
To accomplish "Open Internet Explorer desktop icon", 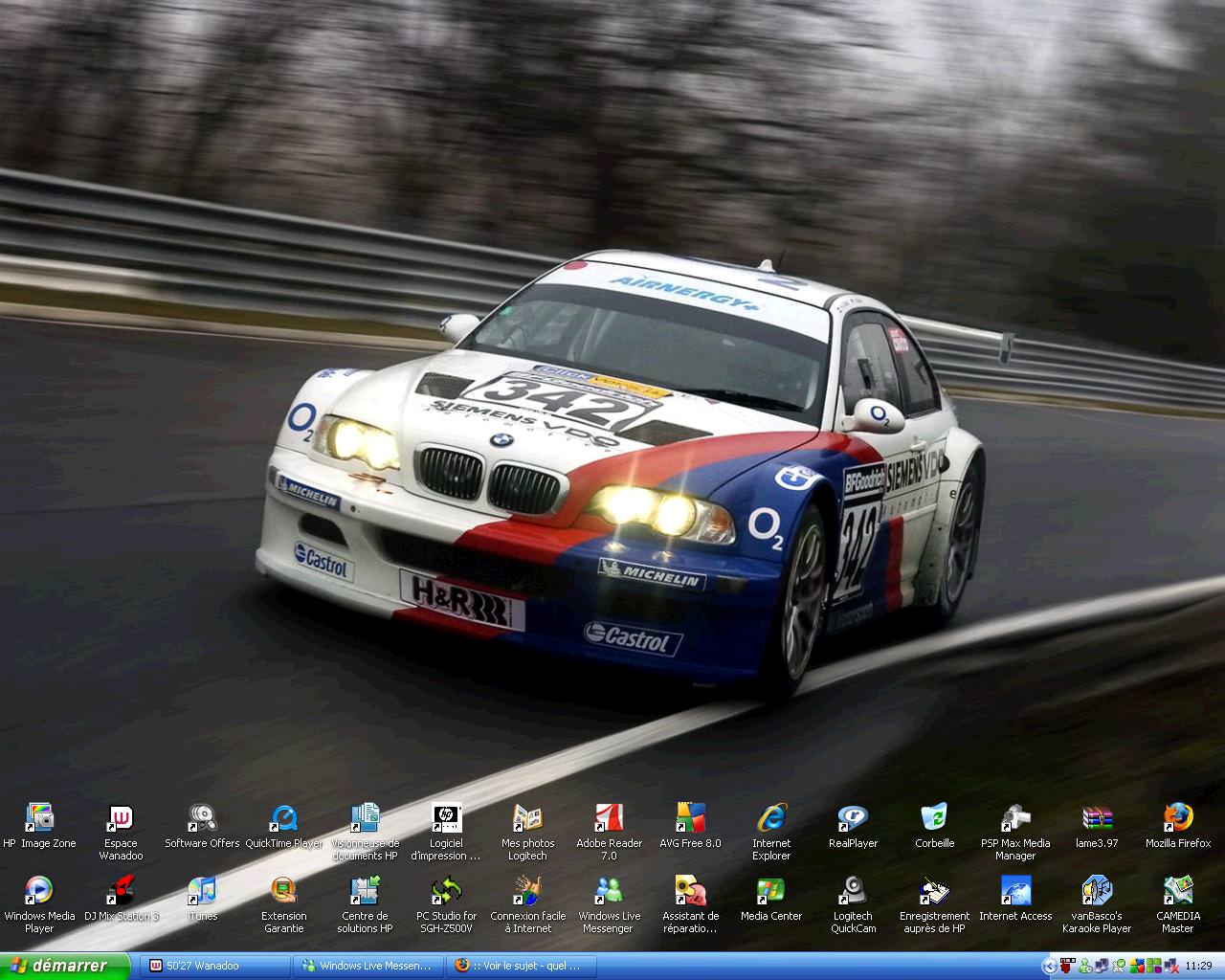I will [x=771, y=831].
